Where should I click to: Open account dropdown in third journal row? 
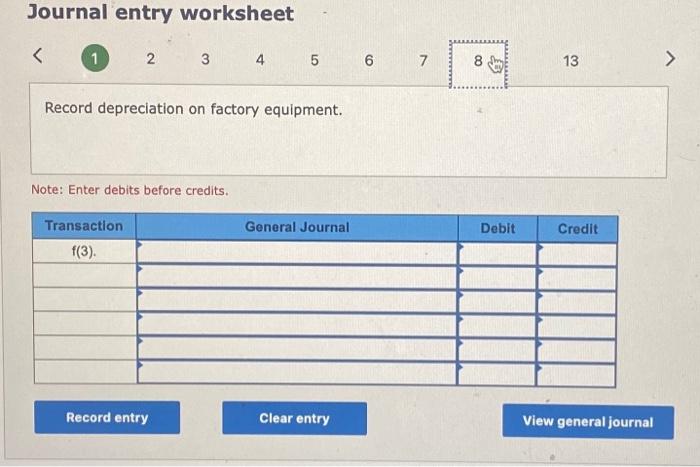click(x=297, y=301)
